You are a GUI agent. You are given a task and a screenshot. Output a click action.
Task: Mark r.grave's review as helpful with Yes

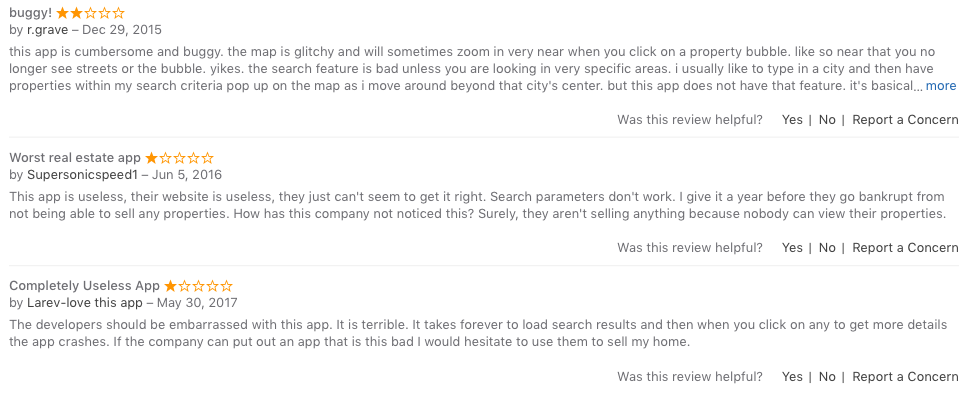[x=792, y=120]
